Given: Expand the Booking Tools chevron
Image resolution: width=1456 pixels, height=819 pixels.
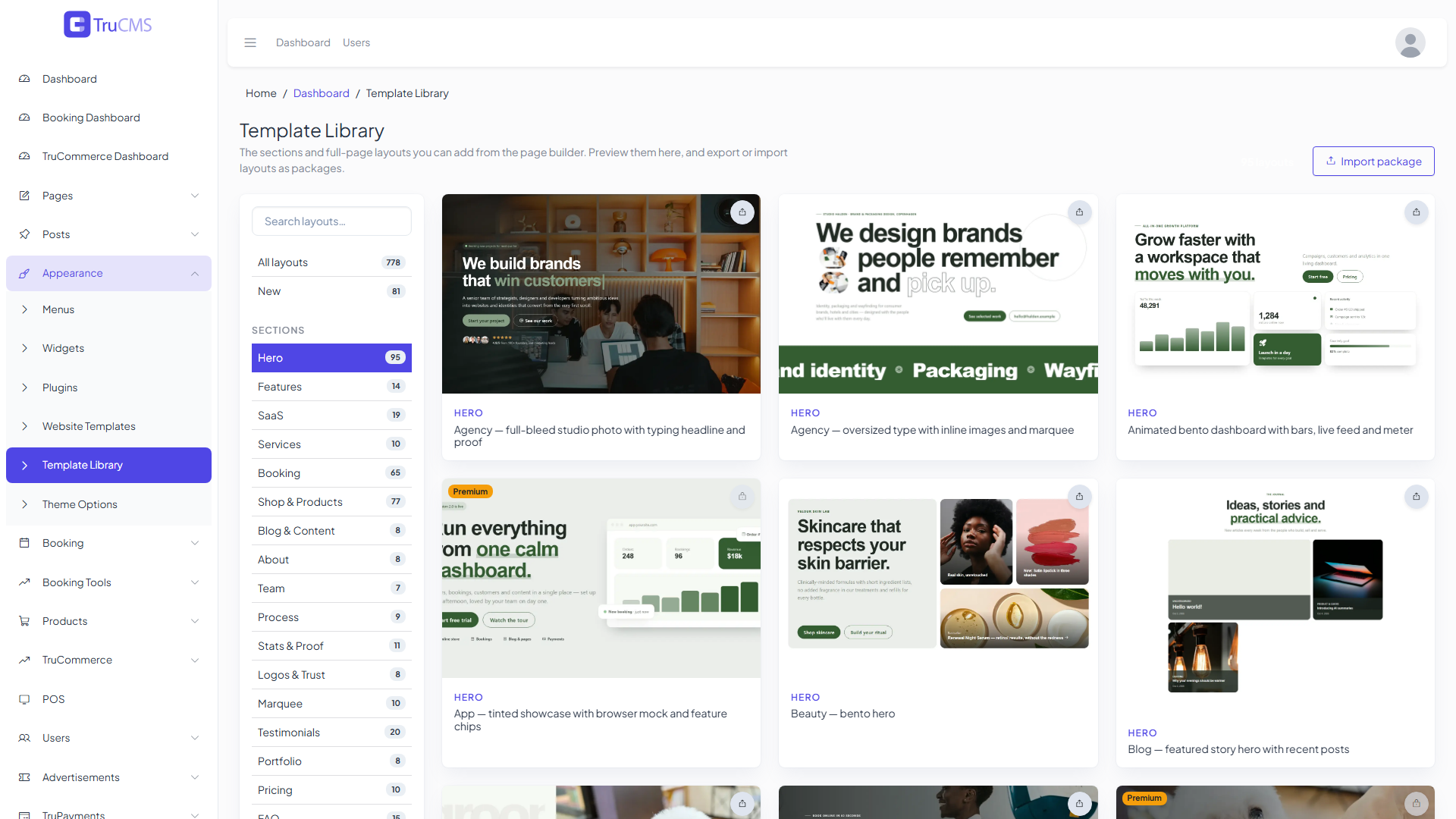Looking at the screenshot, I should pos(195,582).
